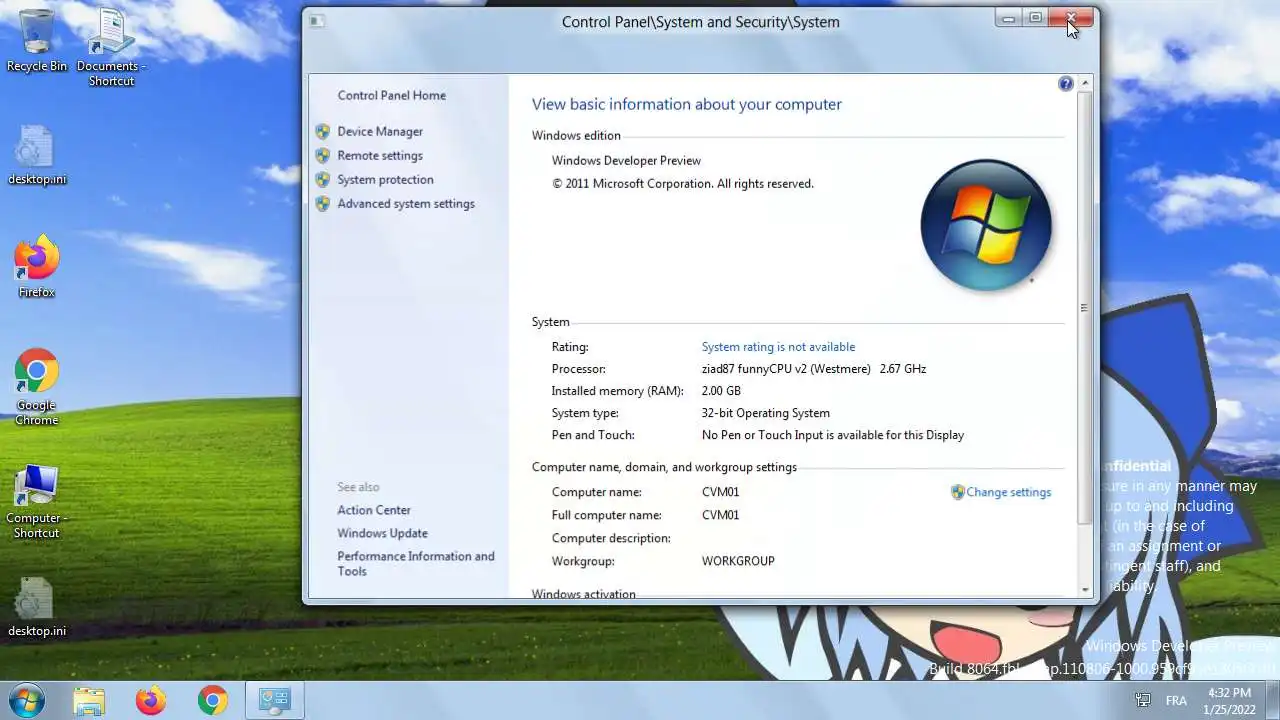Click 'View basic information about your computer' heading
The width and height of the screenshot is (1280, 720).
pyautogui.click(x=687, y=104)
